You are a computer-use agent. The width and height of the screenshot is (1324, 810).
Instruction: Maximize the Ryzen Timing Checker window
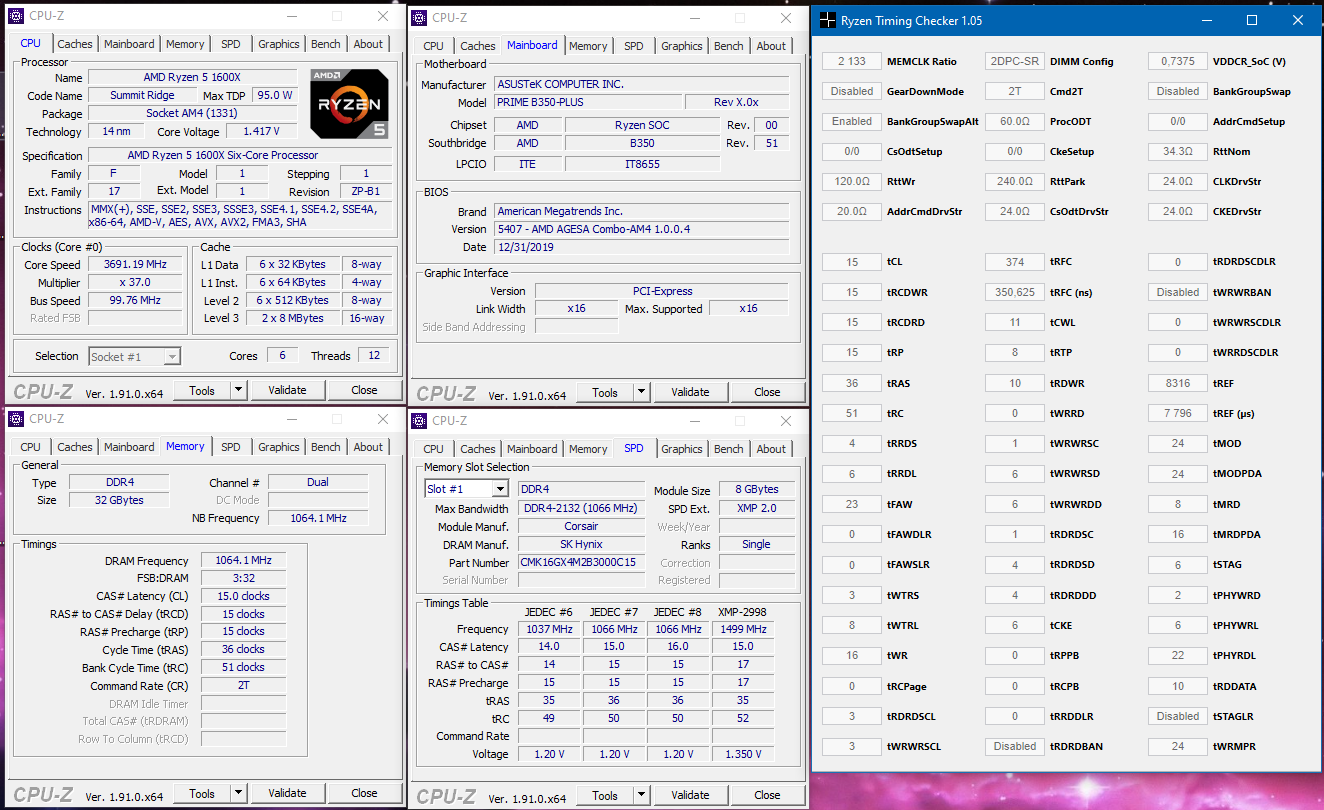[x=1252, y=20]
